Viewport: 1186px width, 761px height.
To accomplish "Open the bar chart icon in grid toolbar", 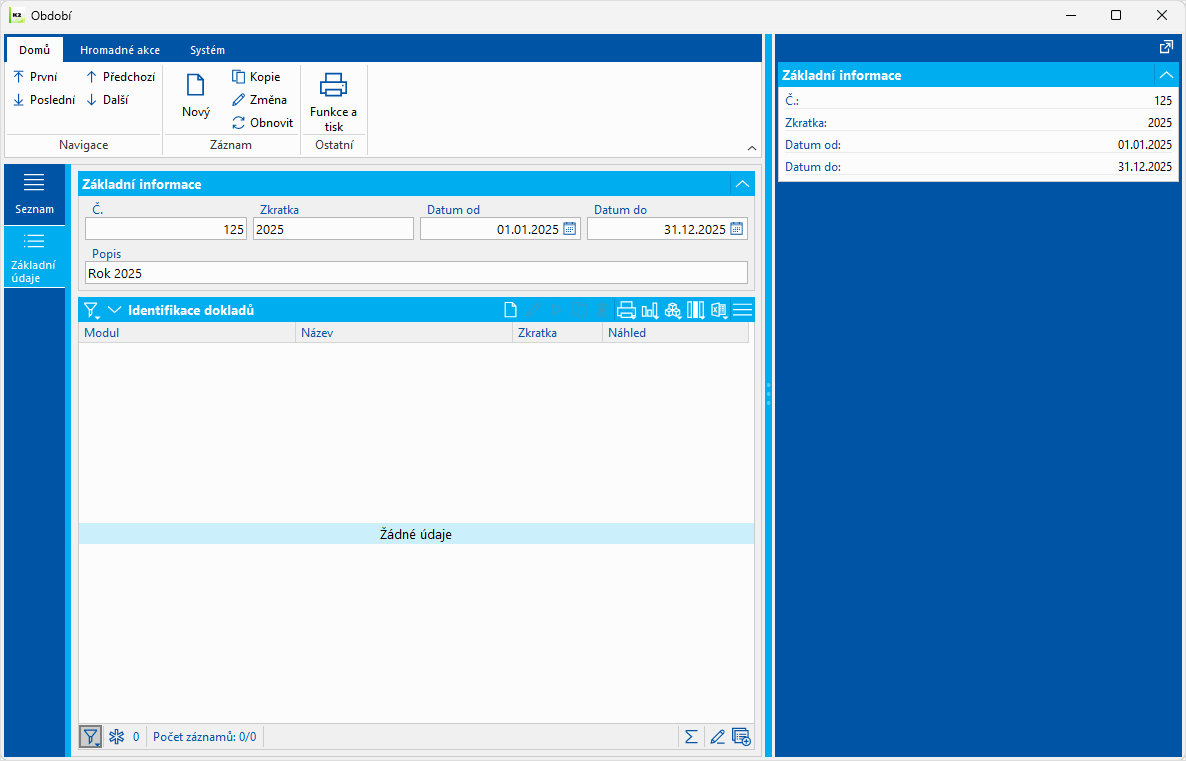I will click(650, 309).
